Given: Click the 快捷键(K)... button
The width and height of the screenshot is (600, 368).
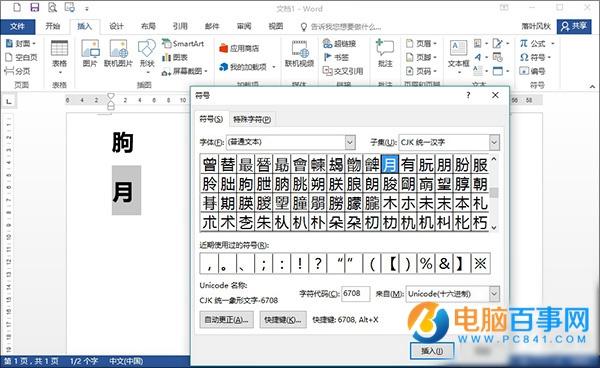Looking at the screenshot, I should (283, 319).
